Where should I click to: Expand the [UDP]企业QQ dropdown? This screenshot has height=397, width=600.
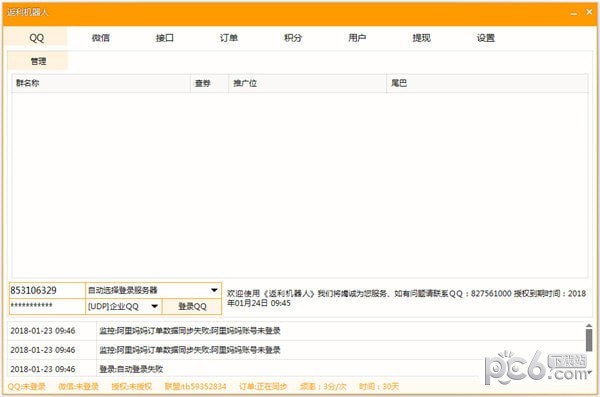point(124,306)
